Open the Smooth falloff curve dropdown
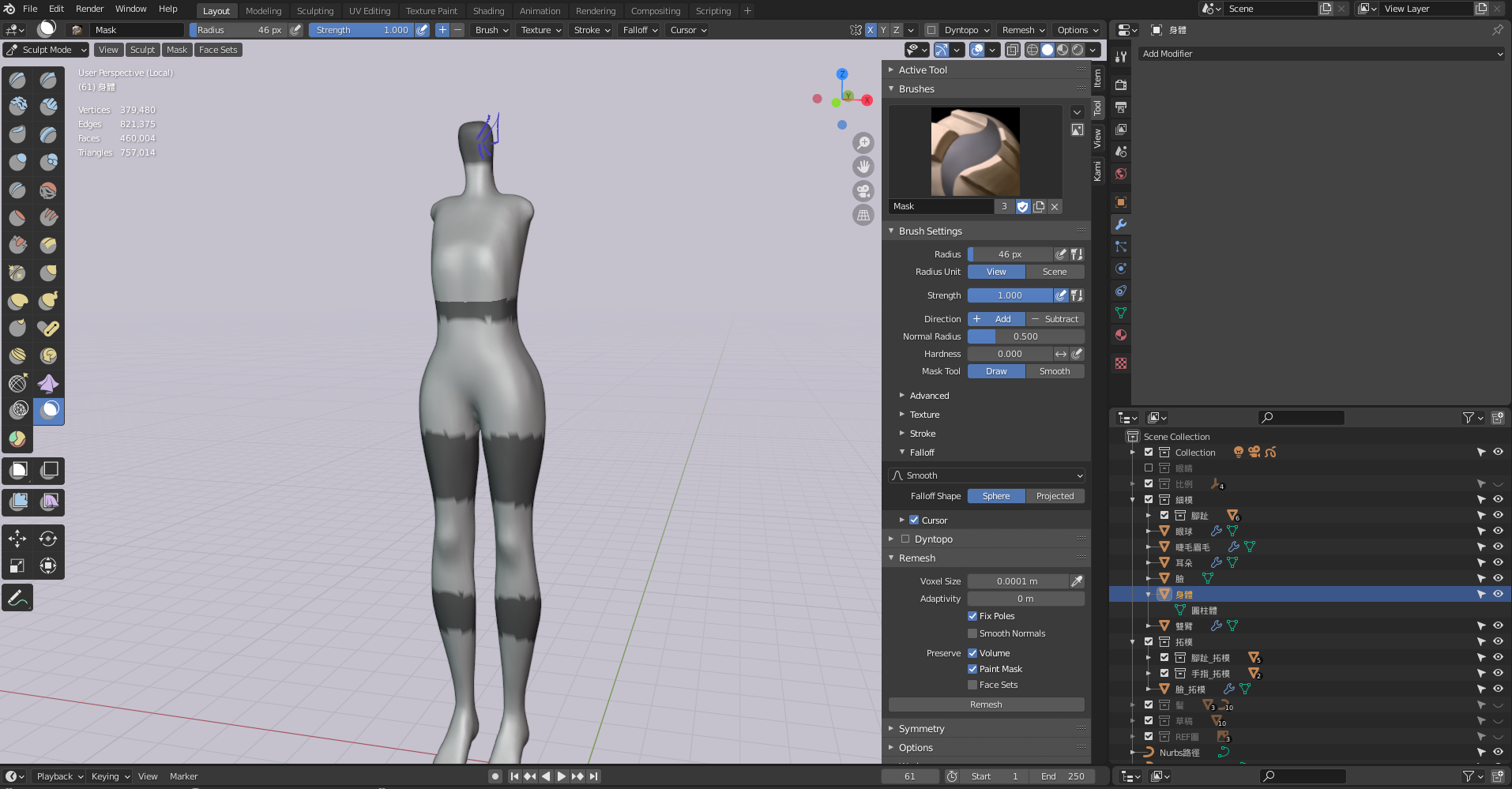 coord(987,475)
